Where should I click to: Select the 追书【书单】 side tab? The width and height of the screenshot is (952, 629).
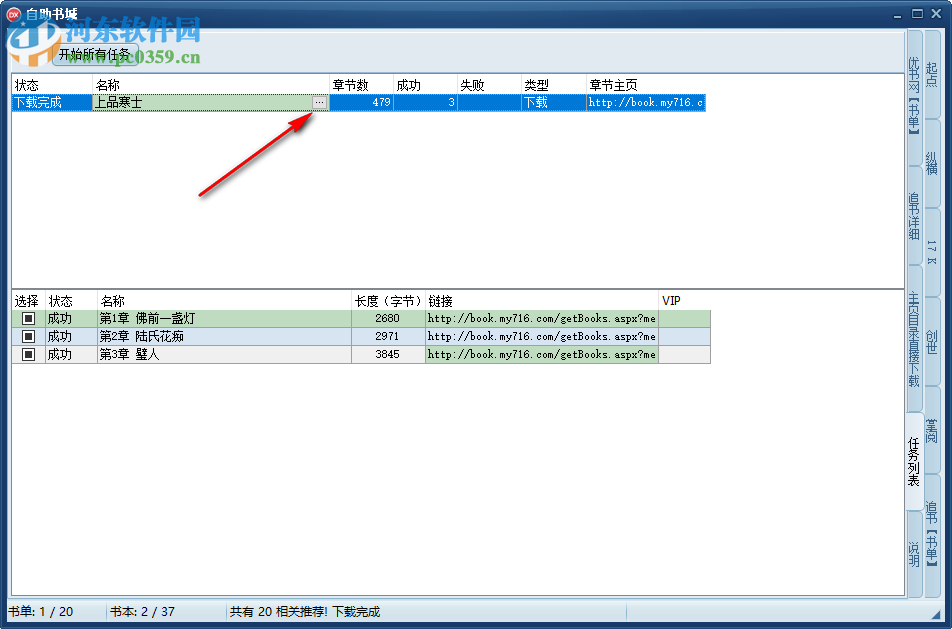pyautogui.click(x=932, y=534)
